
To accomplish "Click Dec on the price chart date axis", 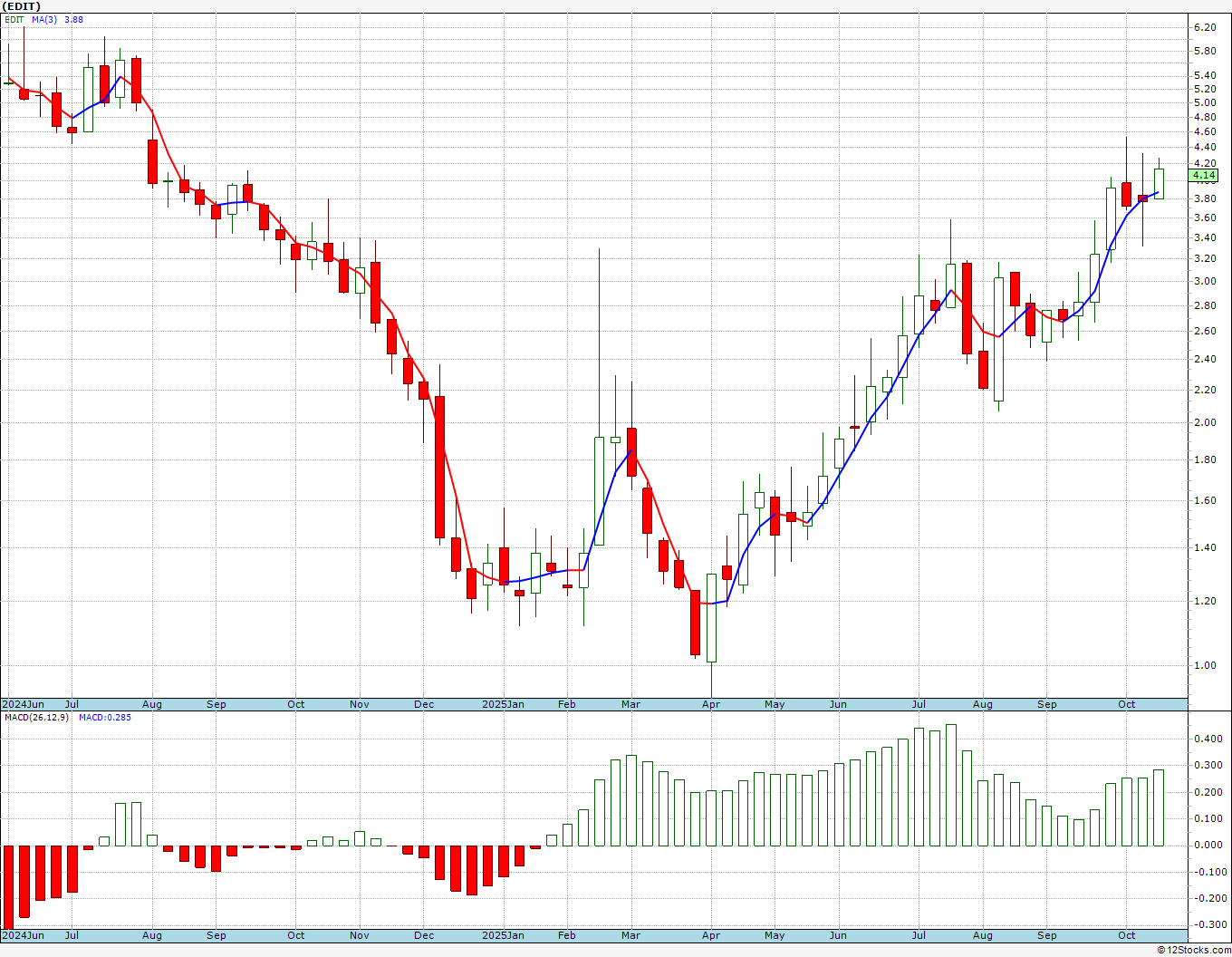I will (x=424, y=704).
